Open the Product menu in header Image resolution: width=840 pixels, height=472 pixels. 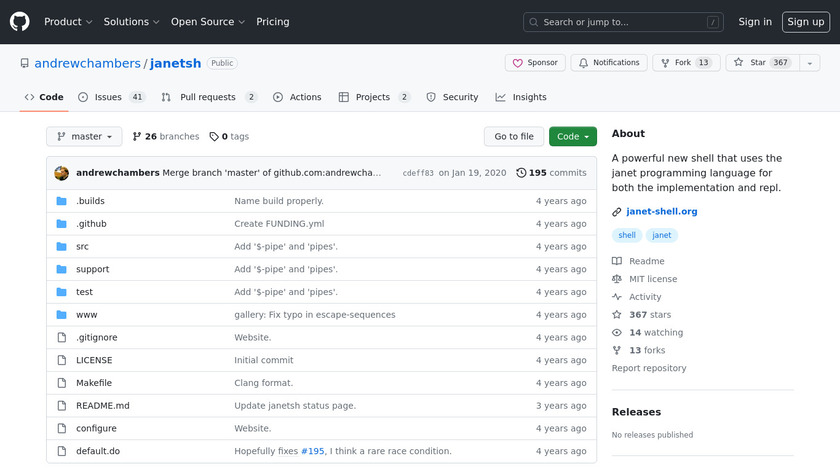pyautogui.click(x=68, y=22)
